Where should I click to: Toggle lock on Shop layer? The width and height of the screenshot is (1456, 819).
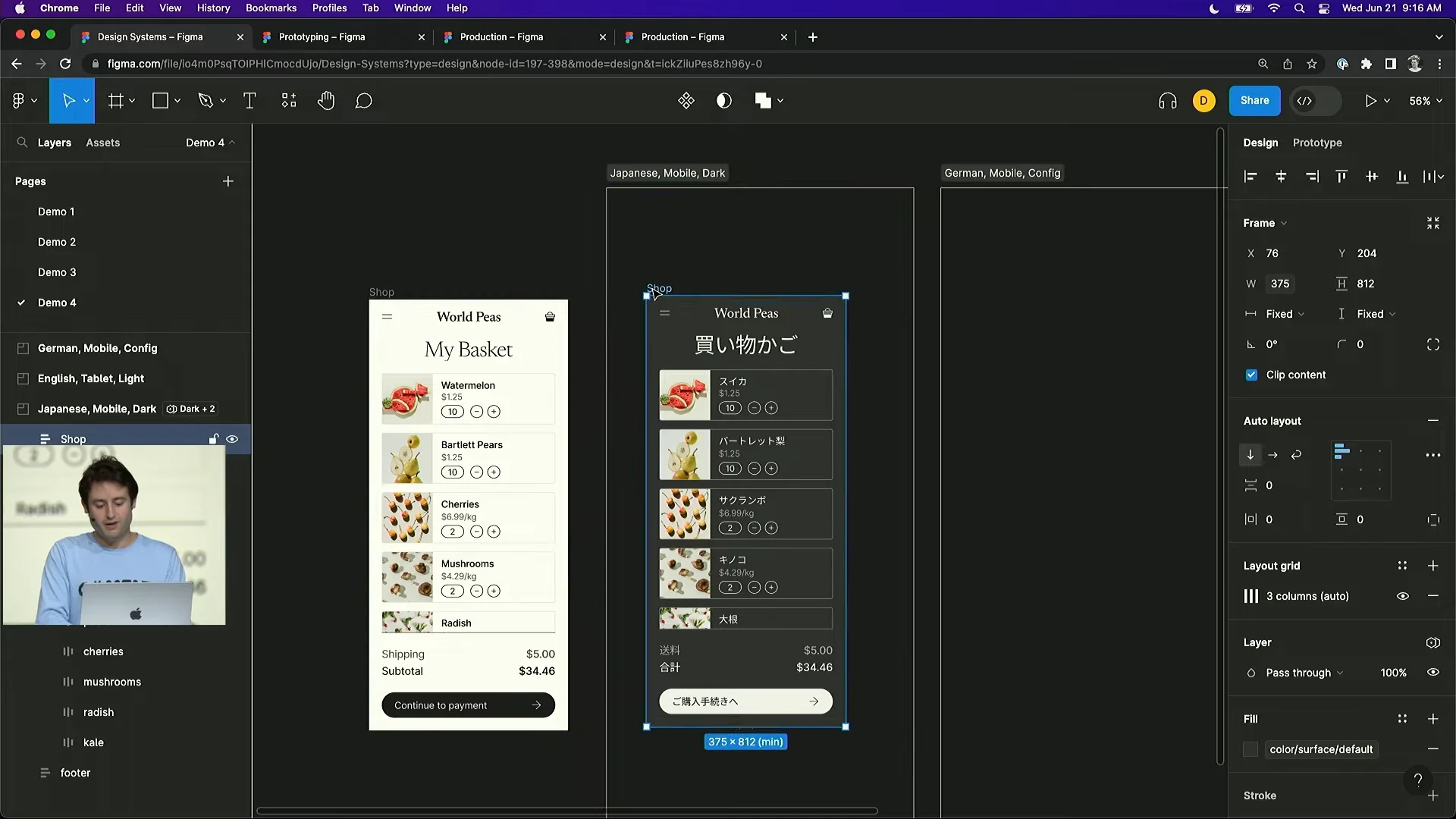pyautogui.click(x=214, y=439)
